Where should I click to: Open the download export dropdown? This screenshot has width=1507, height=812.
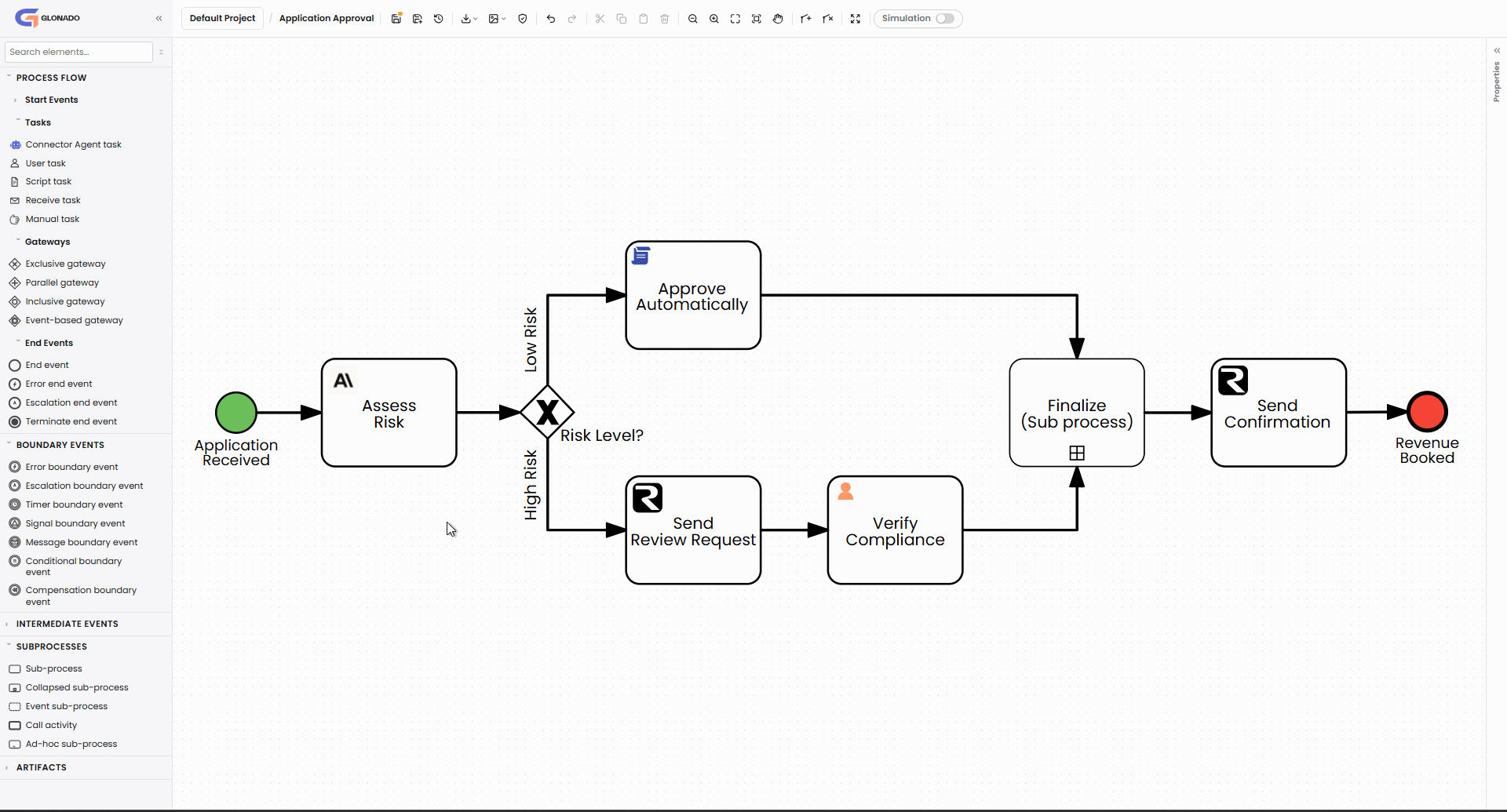coord(469,18)
